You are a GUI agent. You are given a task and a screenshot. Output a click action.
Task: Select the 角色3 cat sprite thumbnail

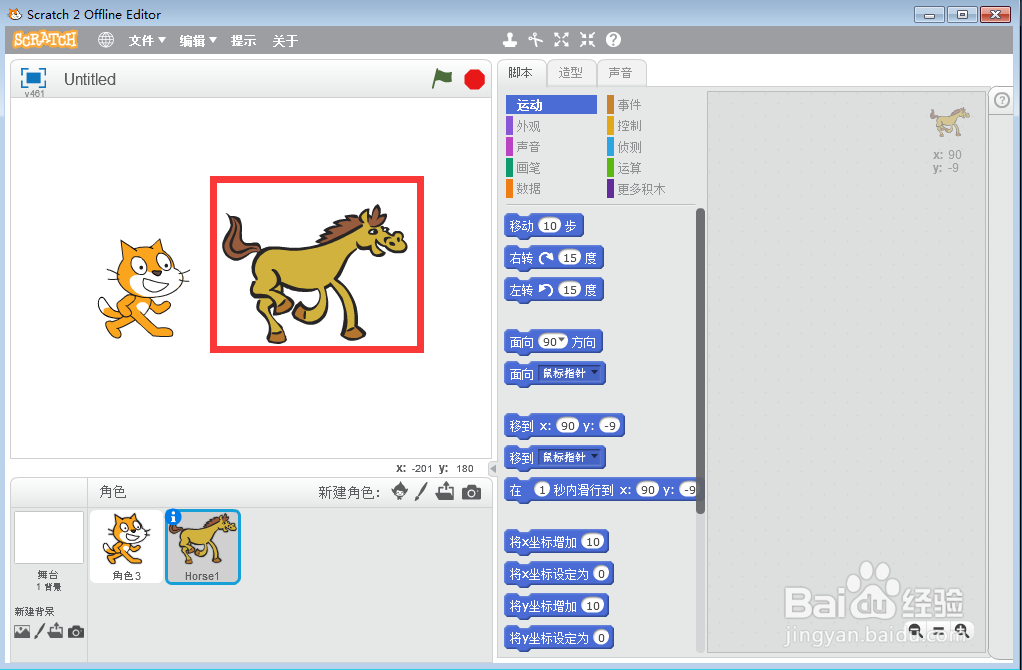point(126,546)
